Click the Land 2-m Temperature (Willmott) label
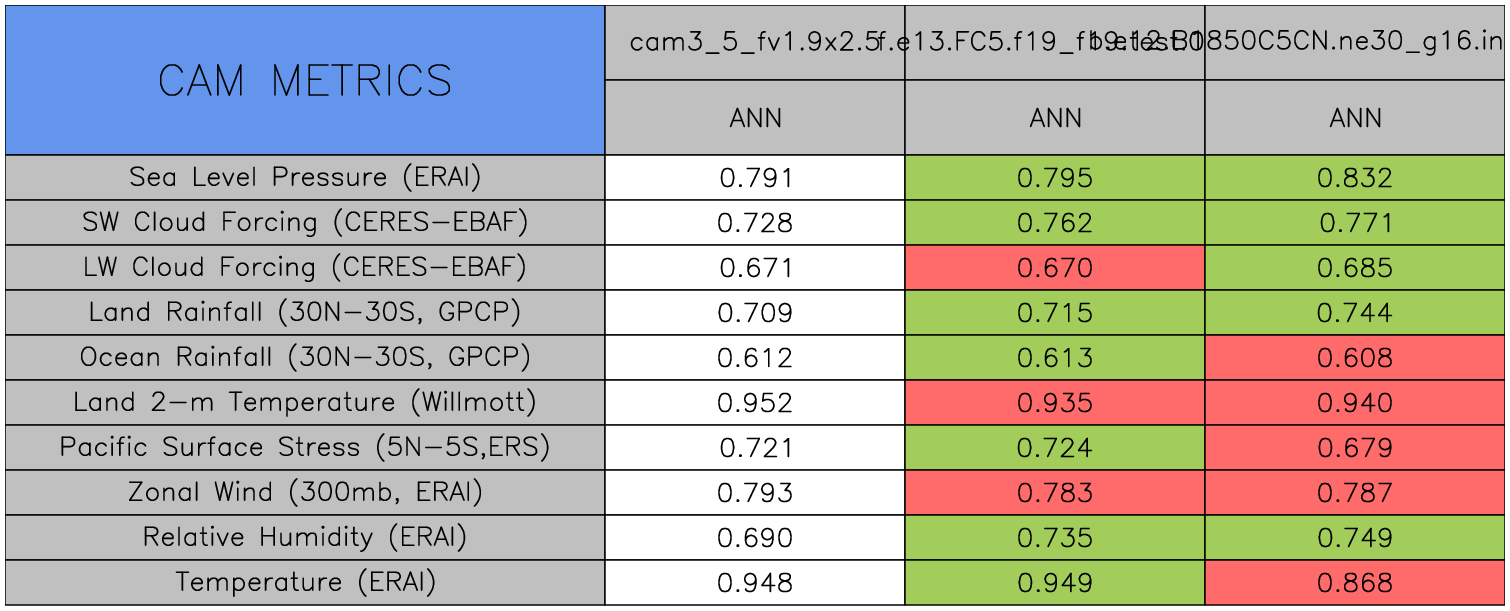This screenshot has width=1510, height=611. tap(305, 402)
